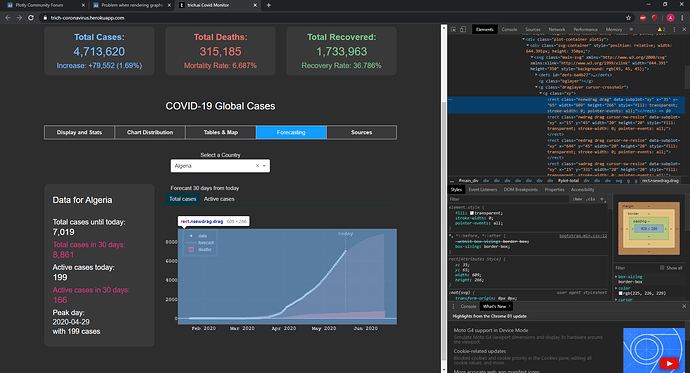Screen dimensions: 690x373
Task: Click the transparent fill color swatch
Action: pyautogui.click(x=471, y=213)
